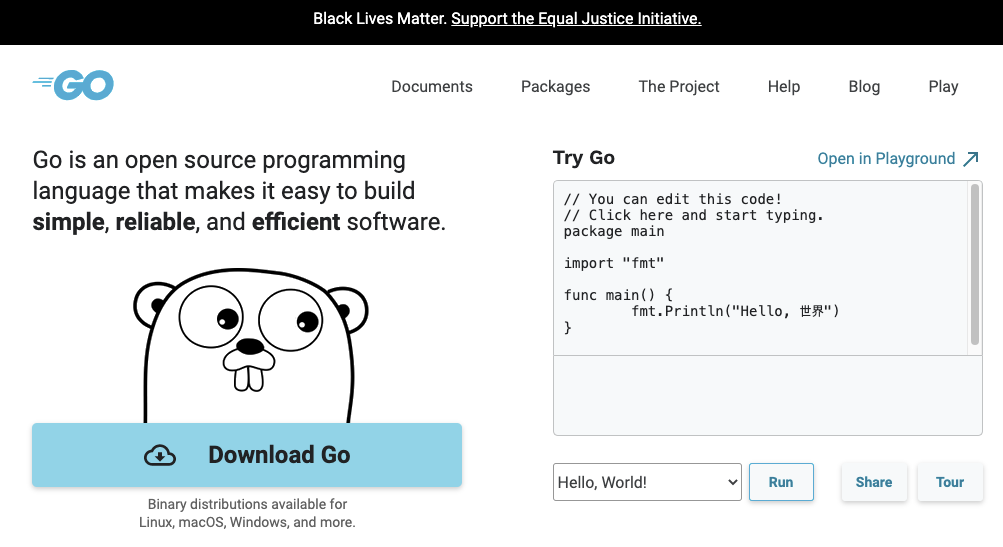Click the word 'efficient' in the tagline

pos(296,222)
